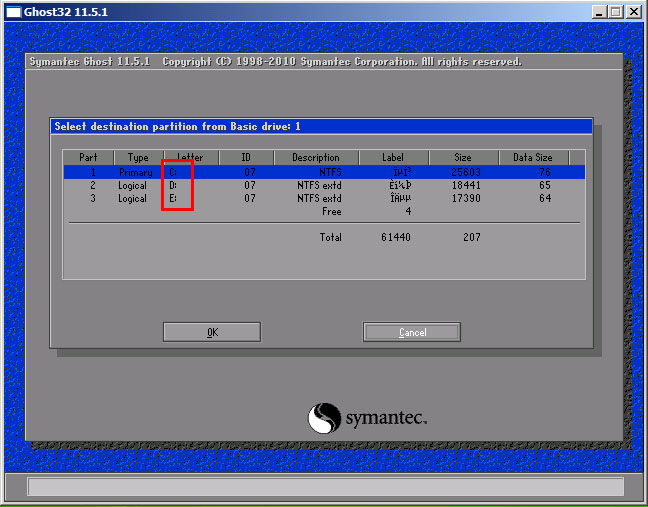Cancel the partition selection dialog
The height and width of the screenshot is (507, 648).
[x=412, y=332]
